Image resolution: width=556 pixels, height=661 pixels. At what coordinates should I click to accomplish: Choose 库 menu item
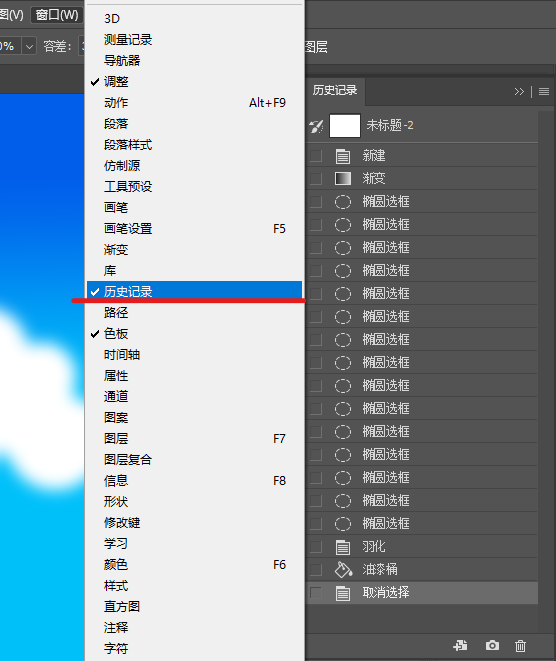[x=194, y=271]
